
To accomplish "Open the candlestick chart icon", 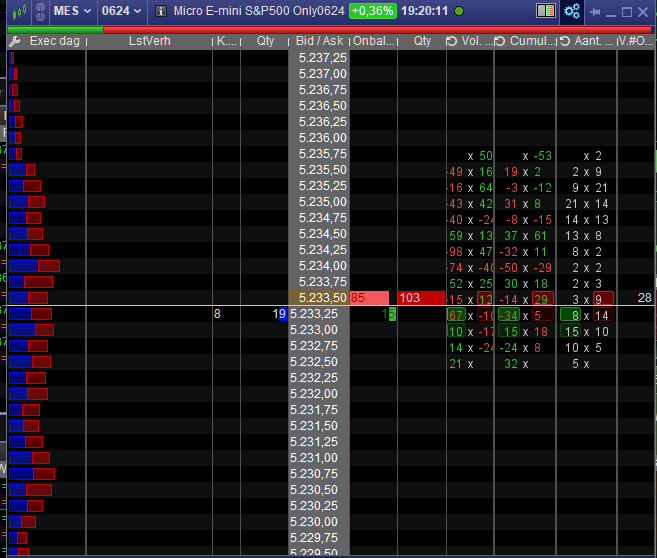I will coord(19,11).
